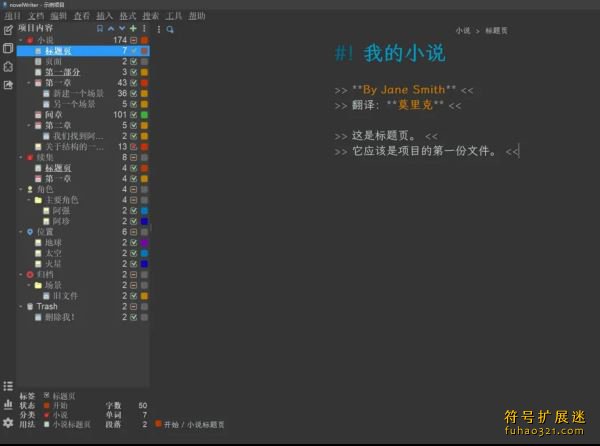Screen dimensions: 600x446
Task: Select 第一章 under 续集
Action: [58, 179]
